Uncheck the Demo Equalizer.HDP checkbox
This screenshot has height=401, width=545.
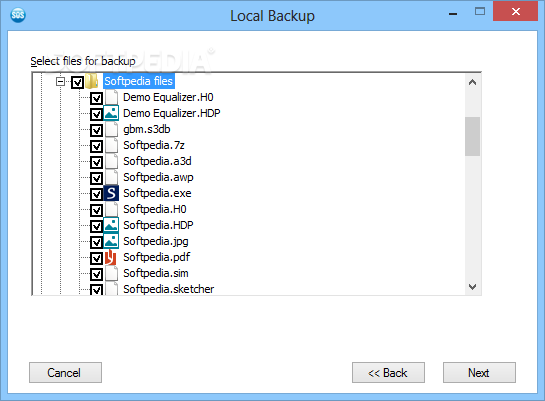(x=96, y=114)
